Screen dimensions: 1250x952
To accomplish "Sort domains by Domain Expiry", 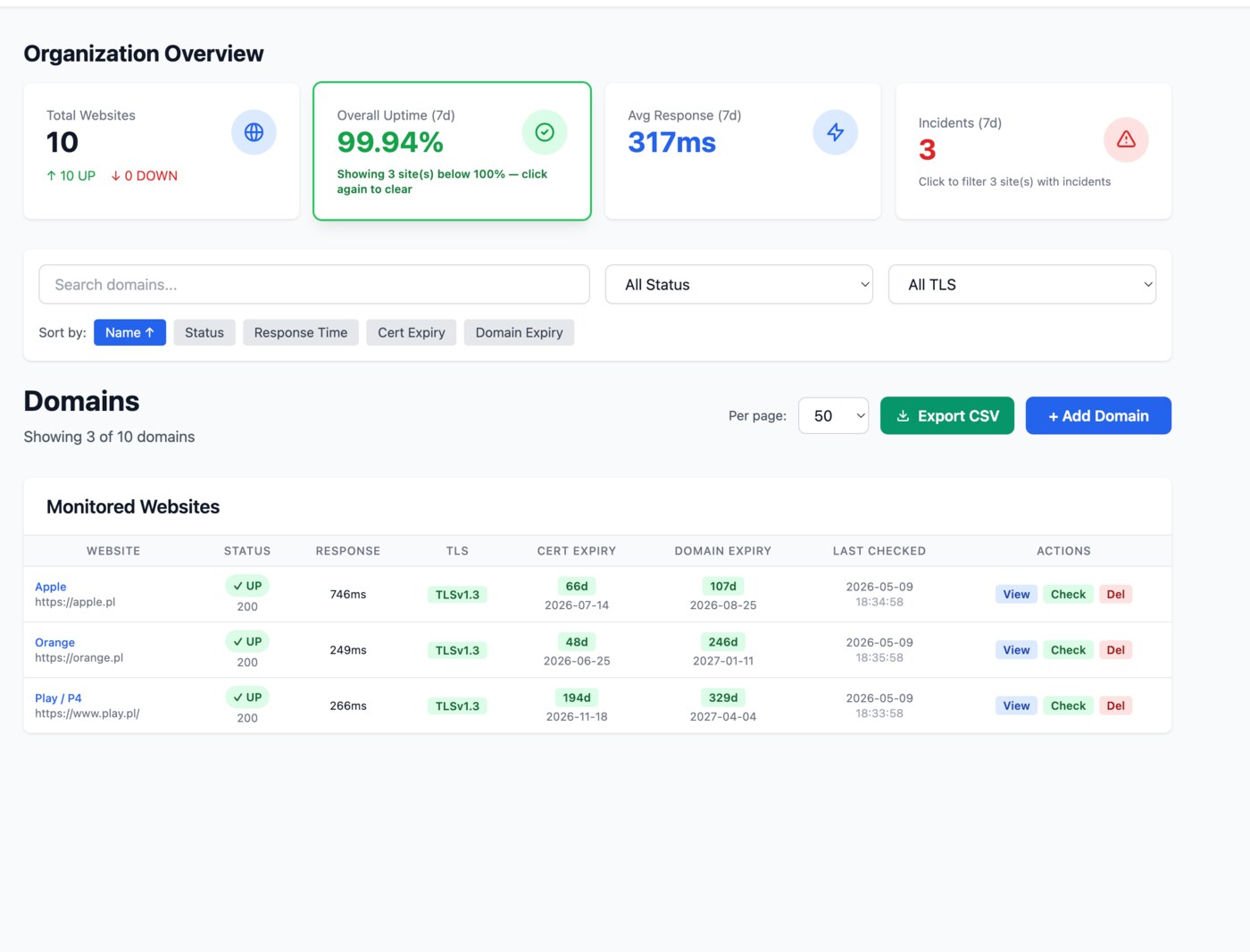I will pyautogui.click(x=519, y=332).
